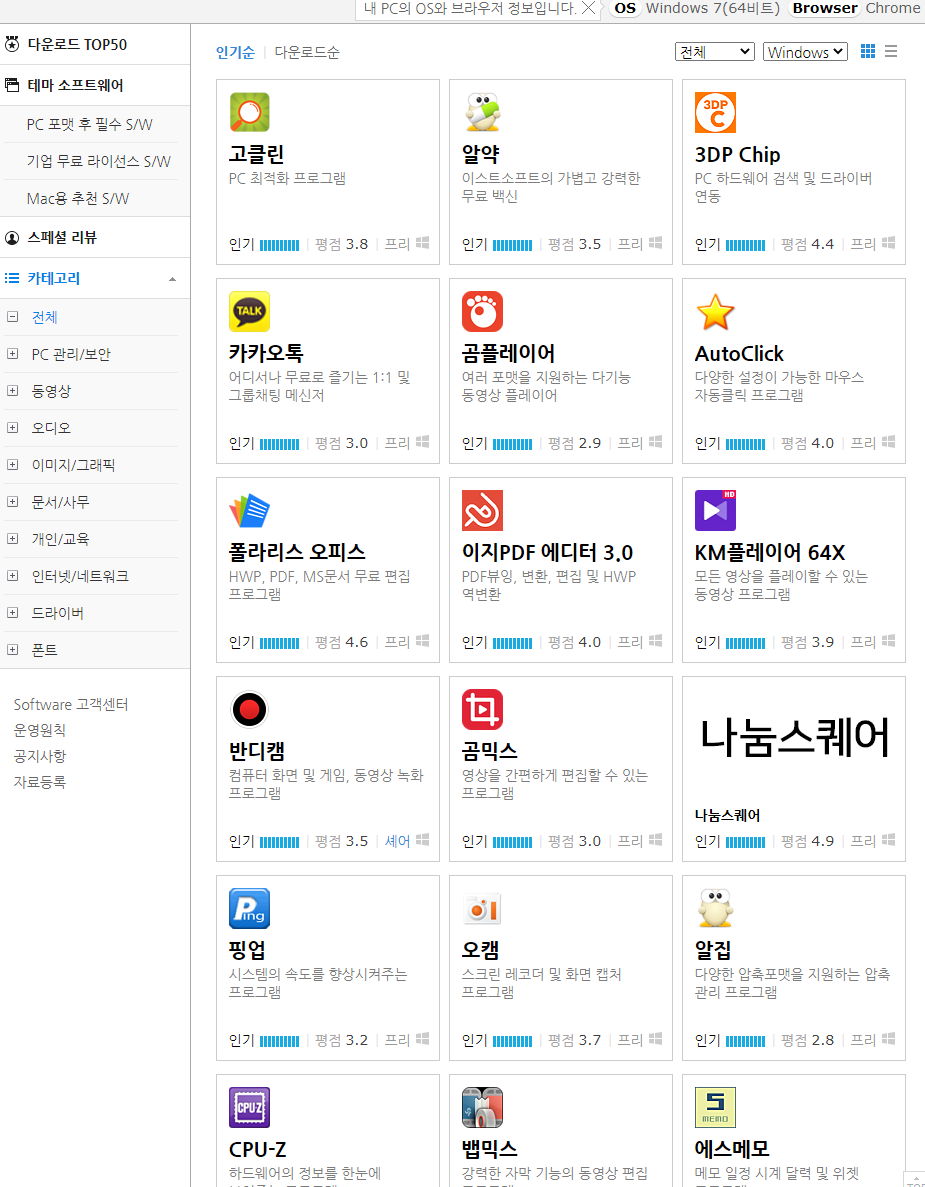Screen dimensions: 925x1187
Task: Click the 셰어 license label on 반디캠
Action: pos(397,841)
